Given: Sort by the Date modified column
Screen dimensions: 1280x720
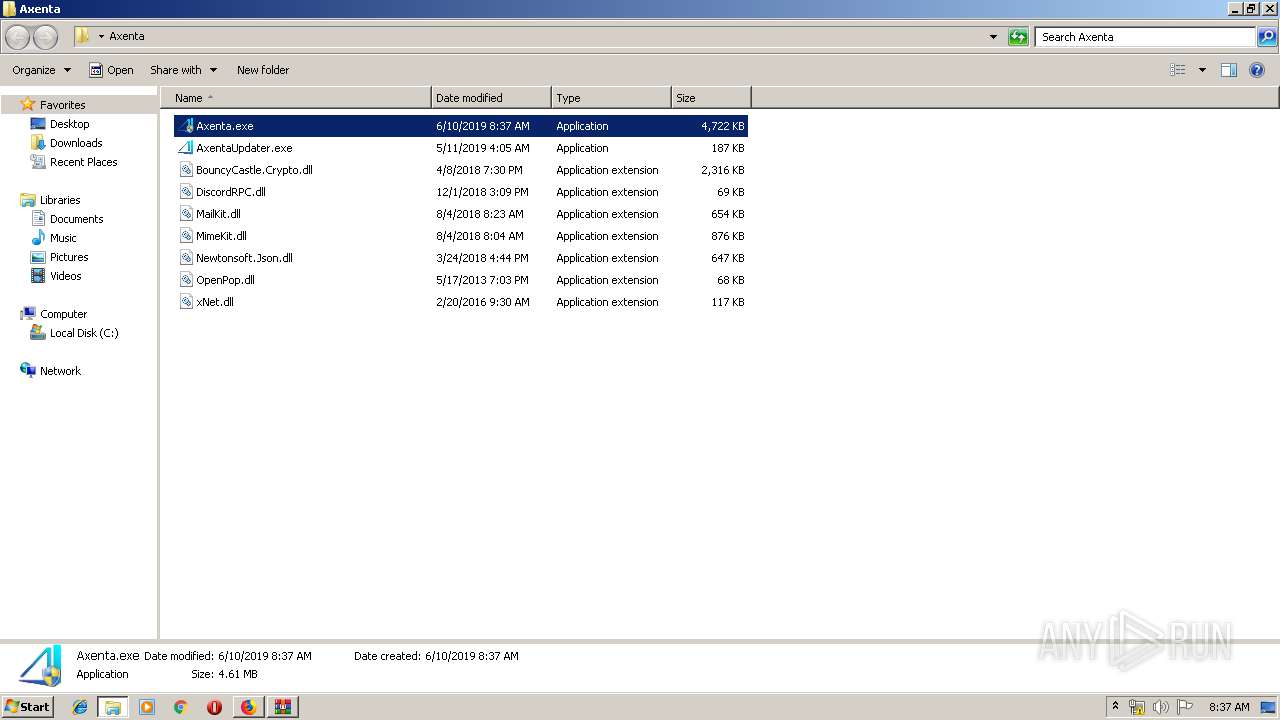Looking at the screenshot, I should pos(491,98).
